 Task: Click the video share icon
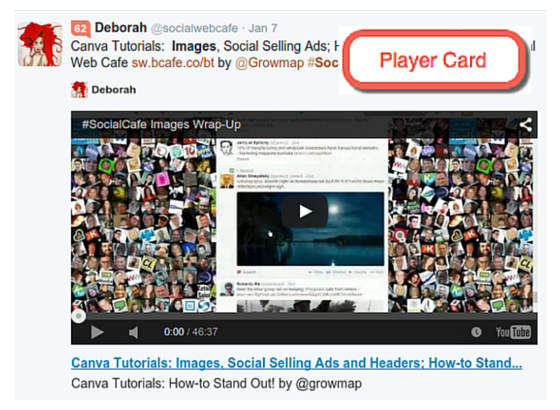pos(525,125)
